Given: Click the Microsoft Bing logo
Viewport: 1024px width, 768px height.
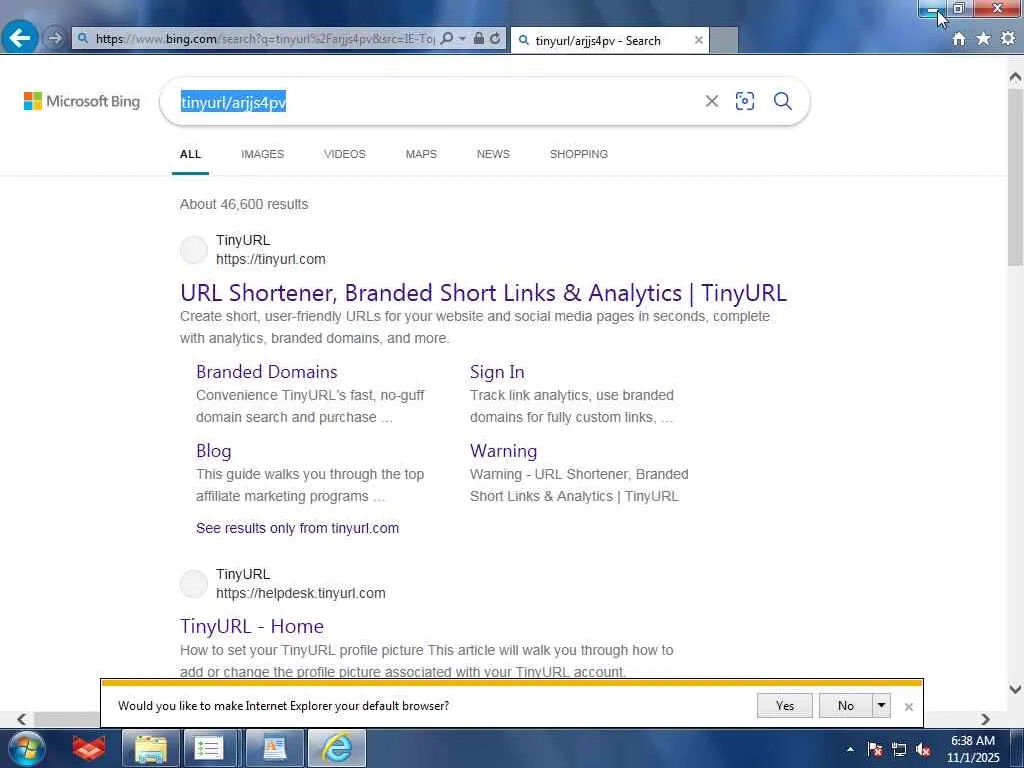Looking at the screenshot, I should click(x=82, y=101).
